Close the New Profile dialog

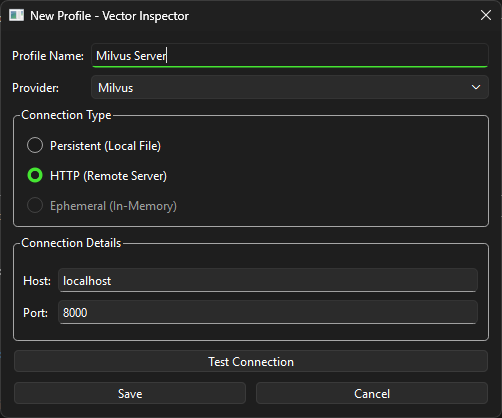[486, 15]
